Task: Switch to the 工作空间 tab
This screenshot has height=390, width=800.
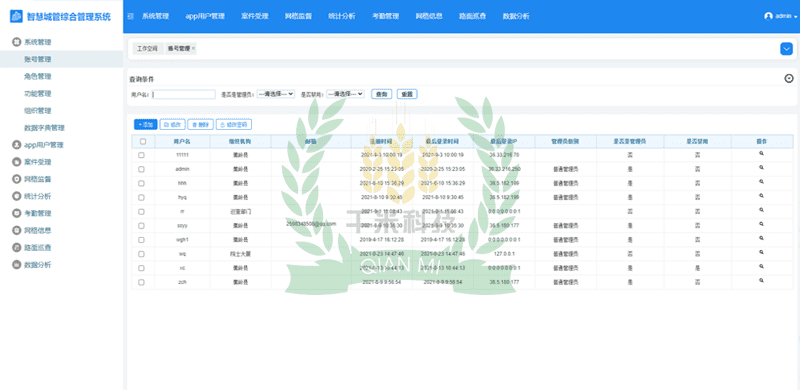Action: pyautogui.click(x=147, y=48)
